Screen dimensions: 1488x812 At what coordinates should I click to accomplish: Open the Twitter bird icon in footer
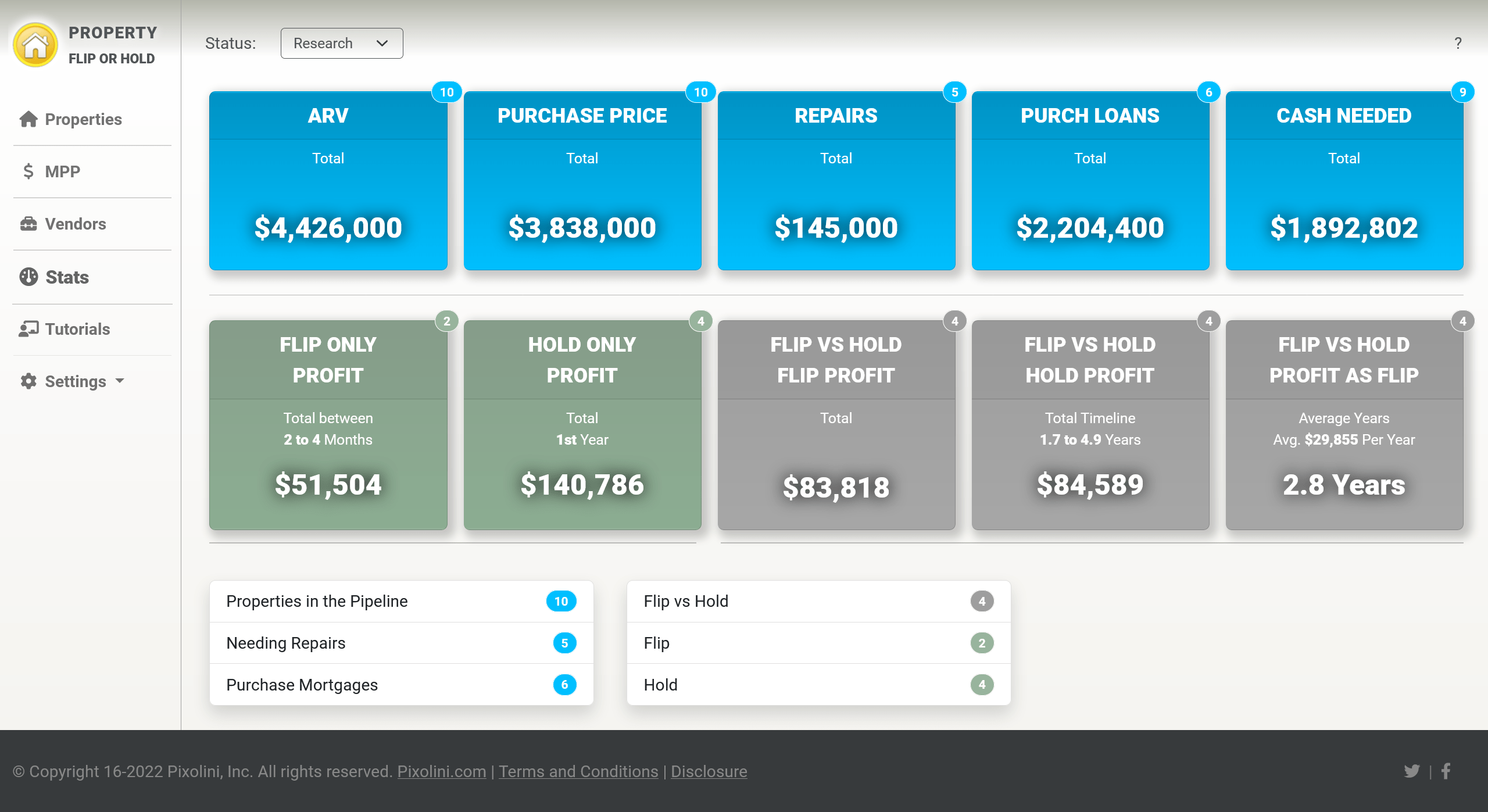click(1411, 771)
